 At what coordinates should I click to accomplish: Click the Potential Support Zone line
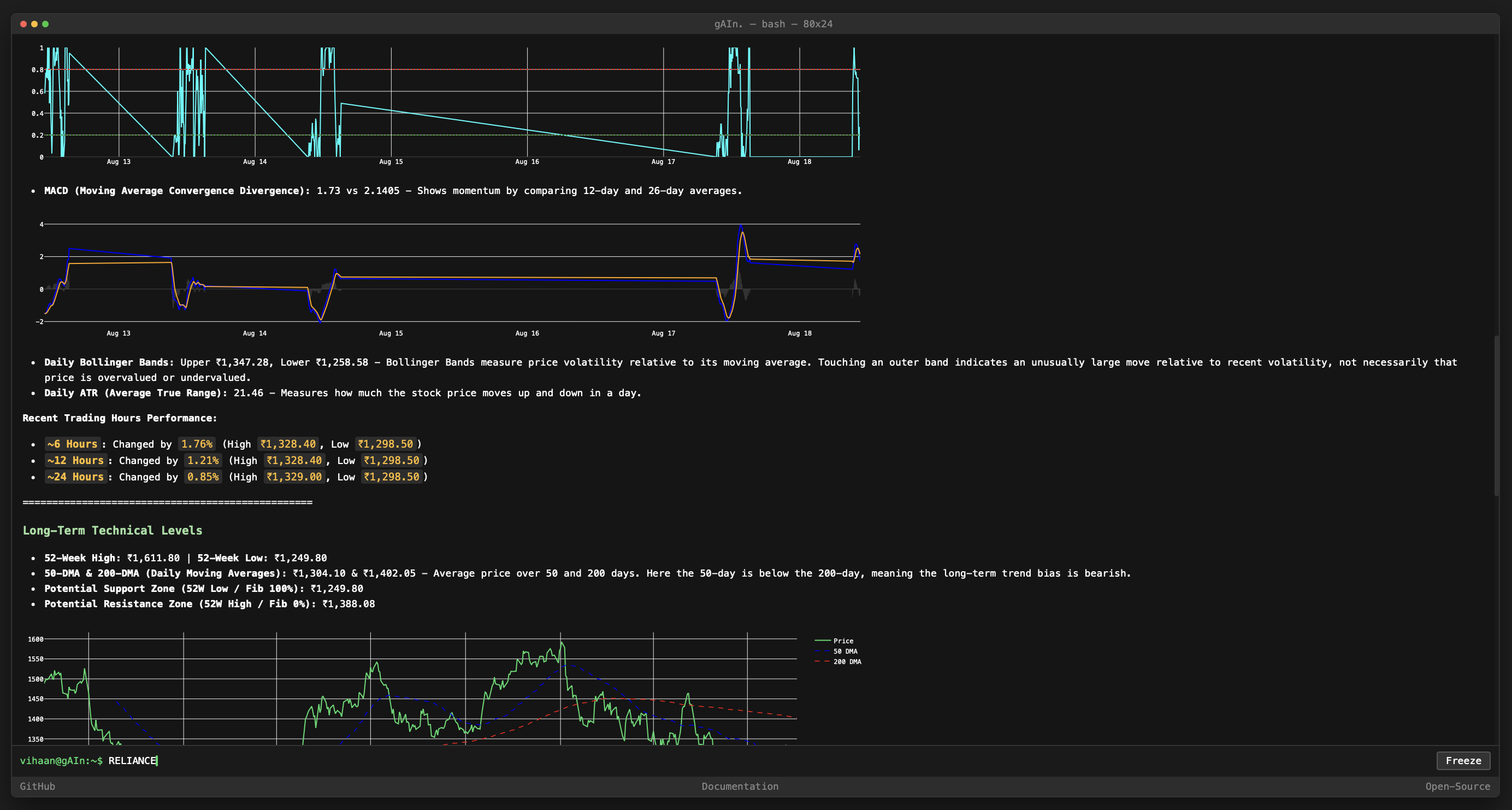coord(204,589)
